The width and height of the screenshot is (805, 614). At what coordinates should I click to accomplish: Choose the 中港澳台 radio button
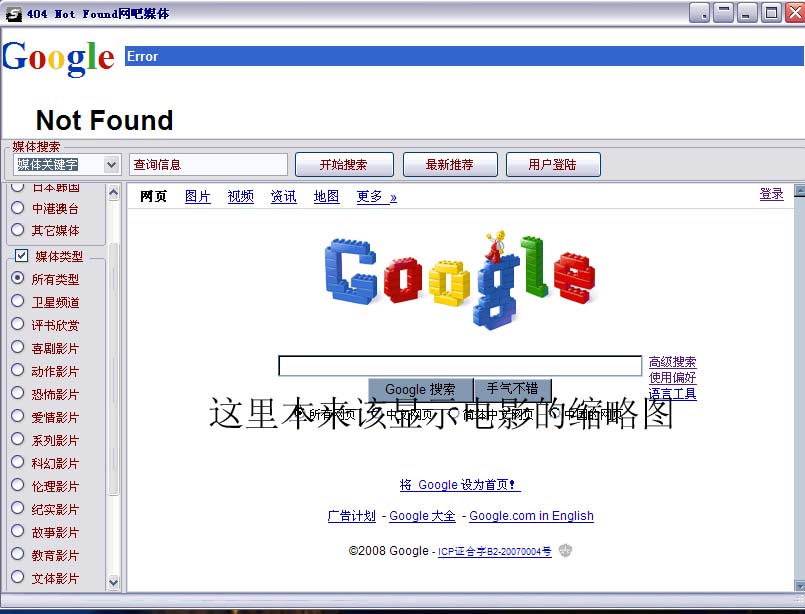(17, 207)
